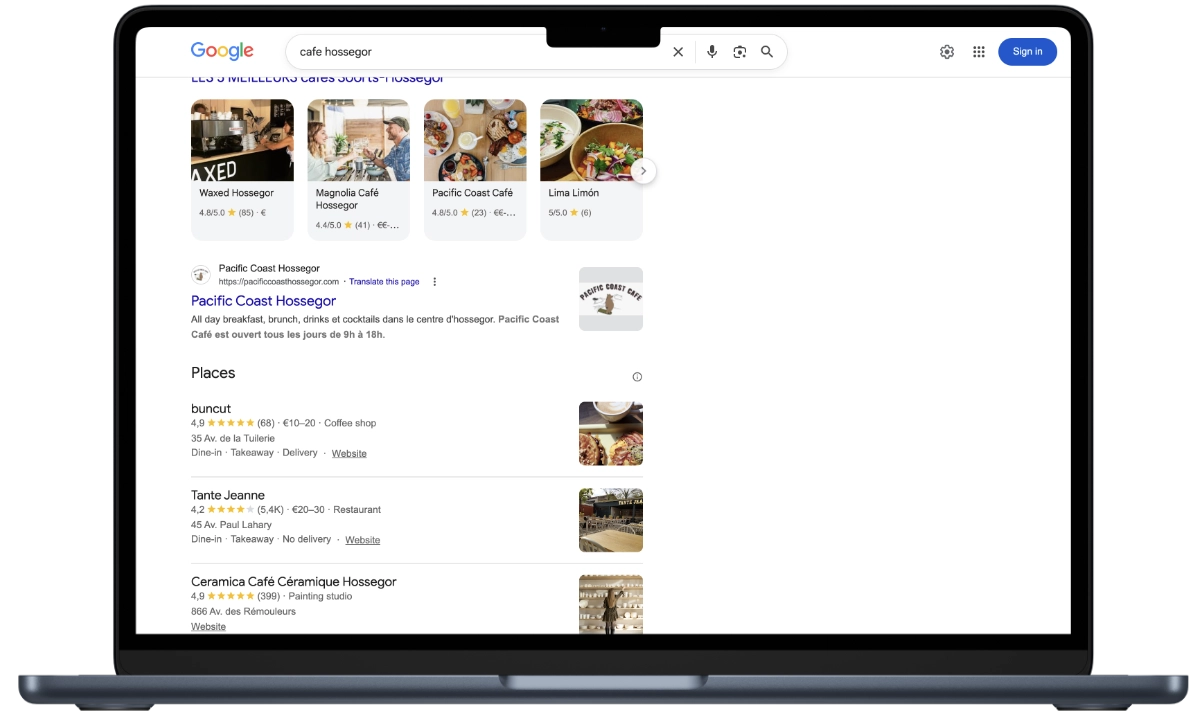The width and height of the screenshot is (1200, 722).
Task: Open Ceramica Café Céramique Hossegor listing
Action: (x=294, y=582)
